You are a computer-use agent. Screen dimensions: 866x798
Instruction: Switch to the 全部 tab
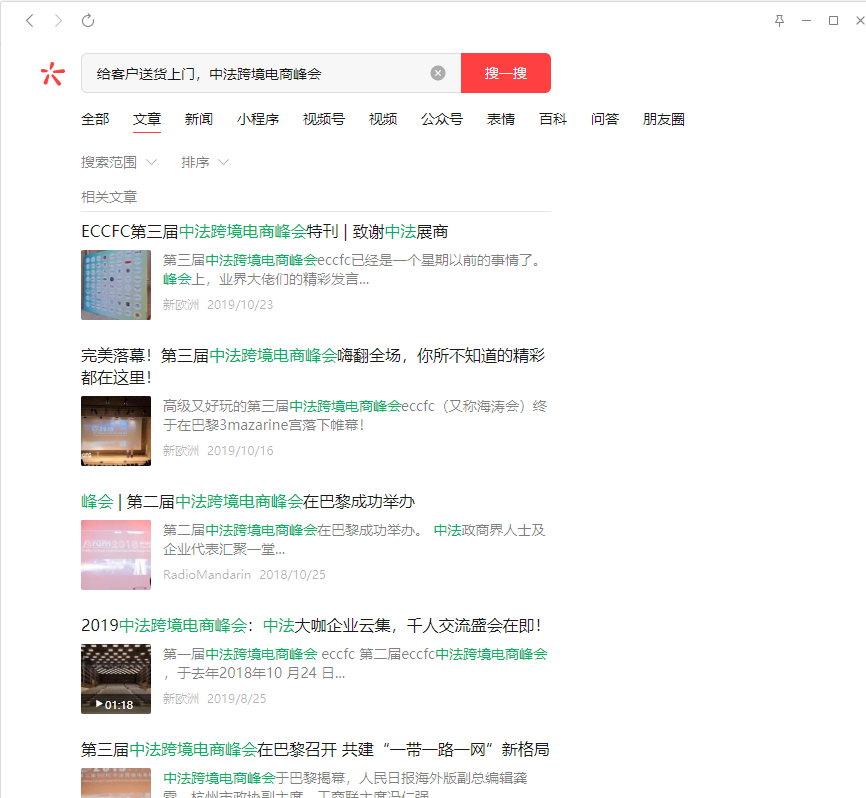point(95,119)
